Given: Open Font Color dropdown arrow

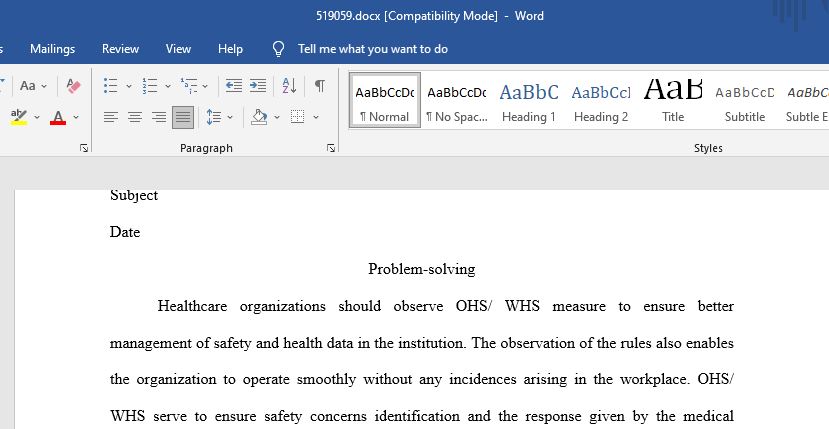Looking at the screenshot, I should (x=76, y=117).
